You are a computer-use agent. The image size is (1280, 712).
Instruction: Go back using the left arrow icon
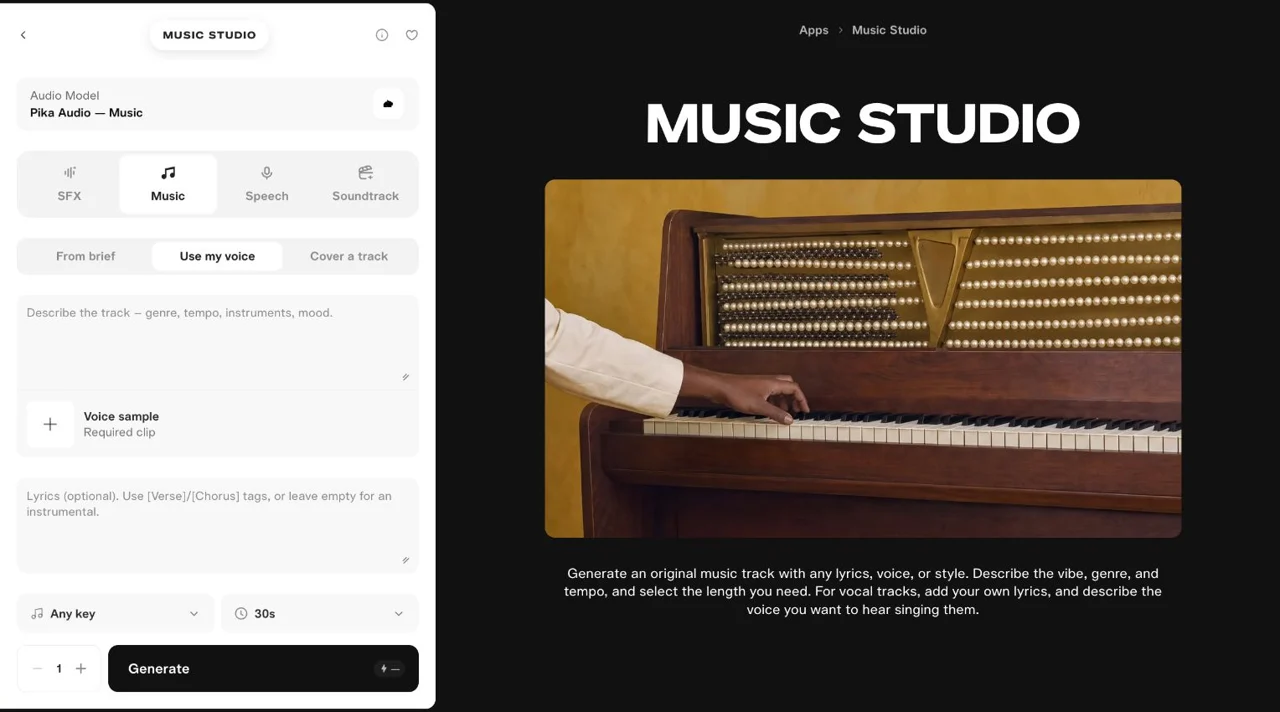(x=23, y=35)
